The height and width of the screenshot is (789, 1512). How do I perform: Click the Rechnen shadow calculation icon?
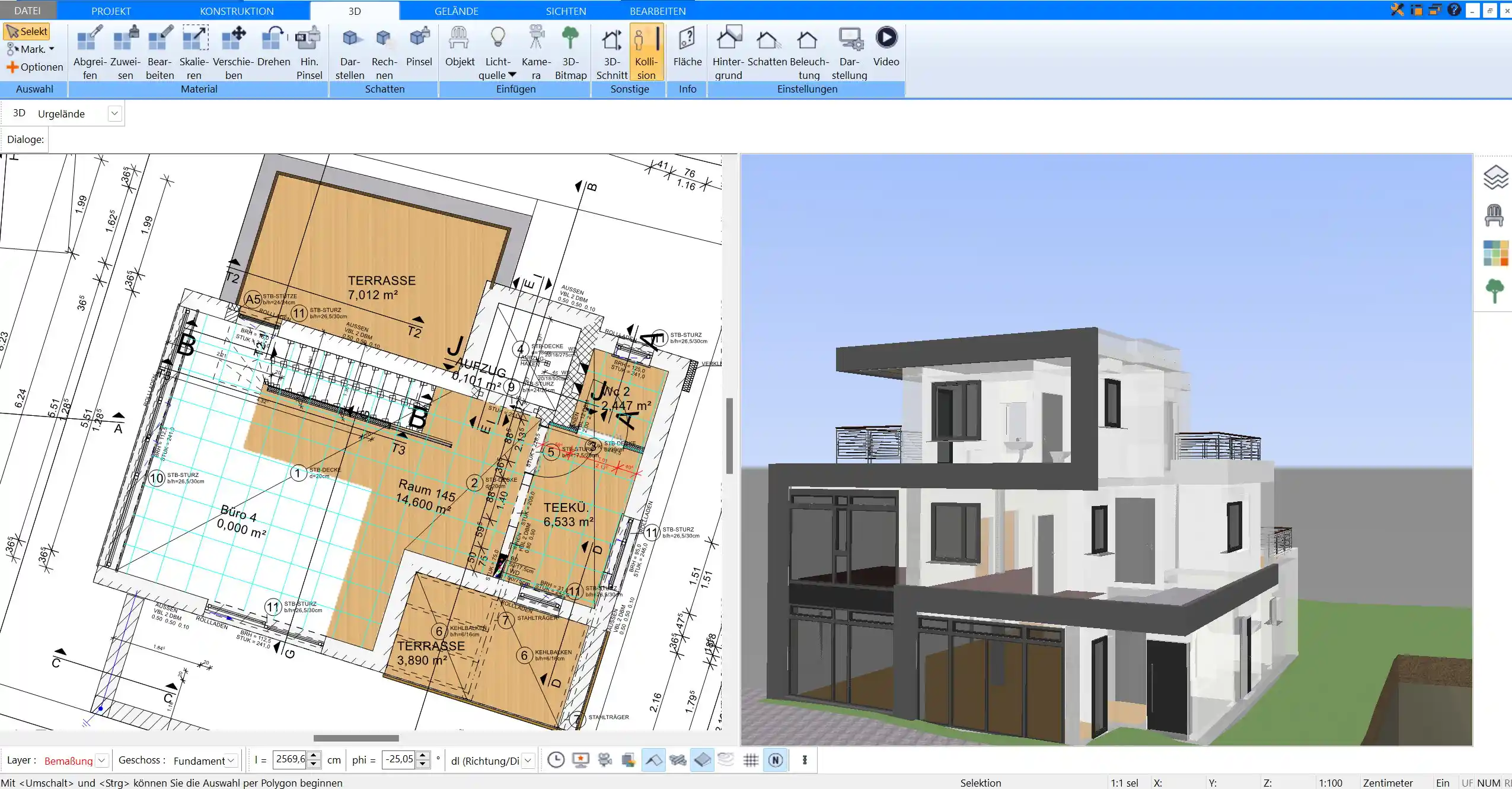(x=384, y=52)
